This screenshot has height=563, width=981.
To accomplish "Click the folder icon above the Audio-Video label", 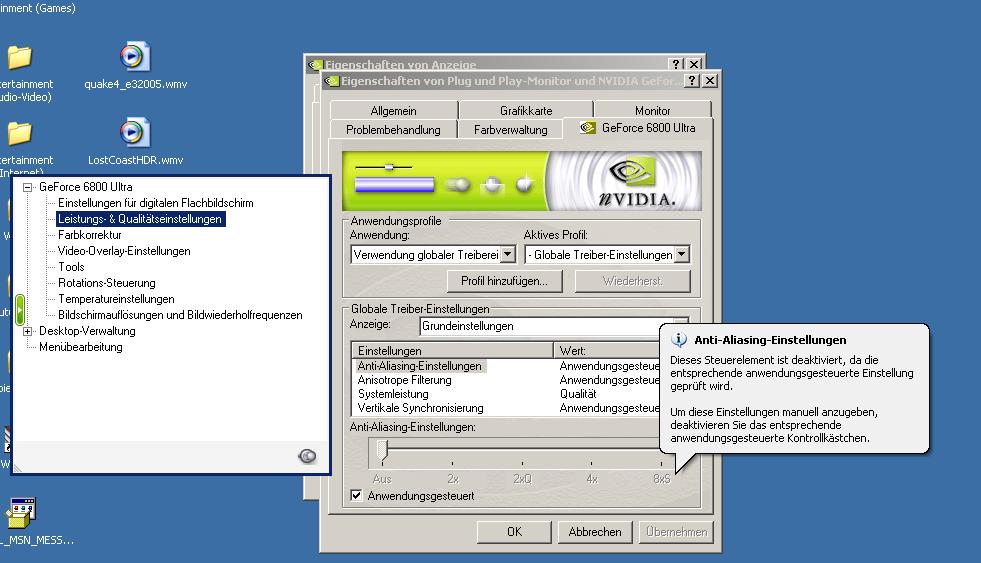I will [19, 58].
